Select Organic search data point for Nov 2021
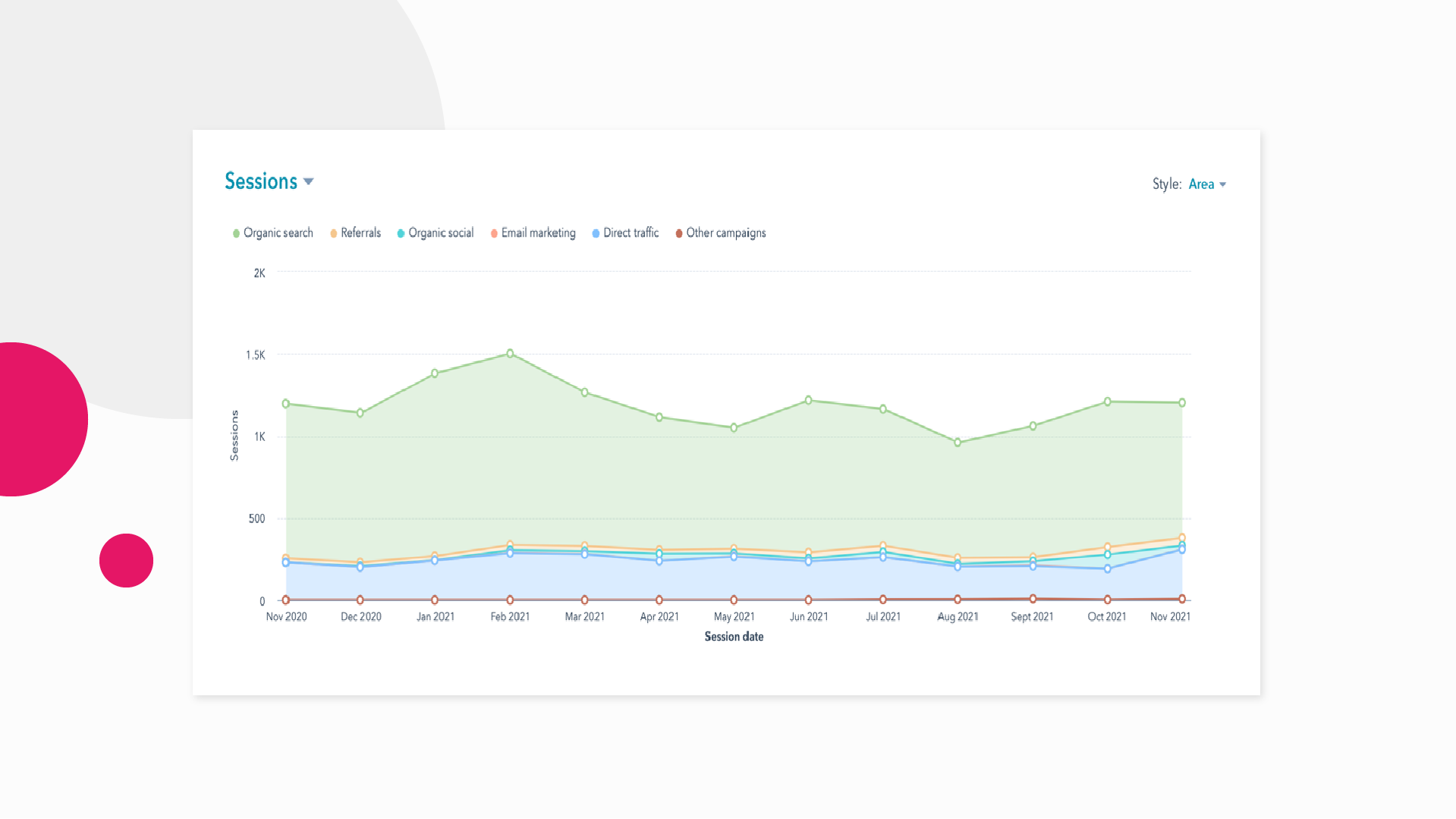This screenshot has width=1456, height=819. tap(1182, 403)
